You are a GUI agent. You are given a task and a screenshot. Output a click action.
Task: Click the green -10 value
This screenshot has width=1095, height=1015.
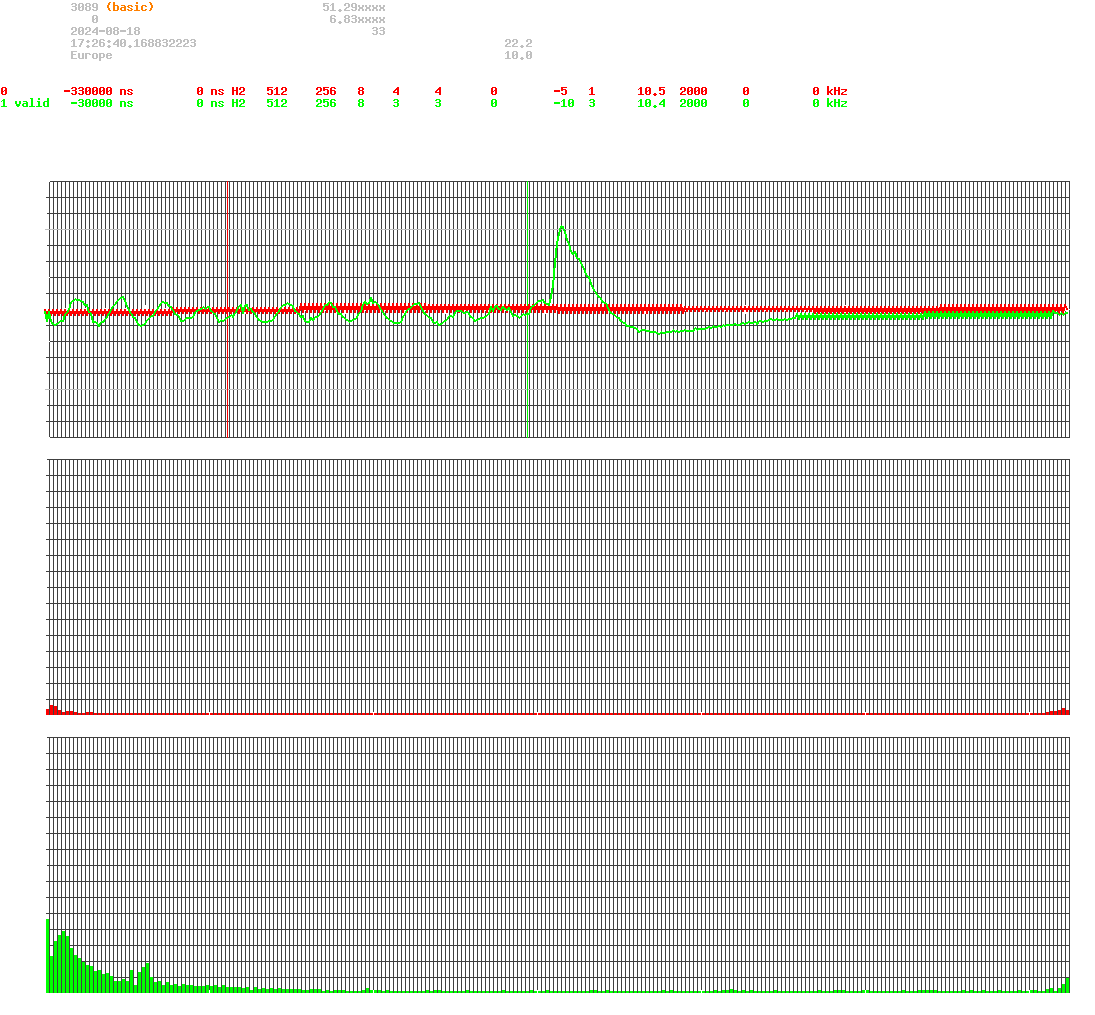[564, 103]
